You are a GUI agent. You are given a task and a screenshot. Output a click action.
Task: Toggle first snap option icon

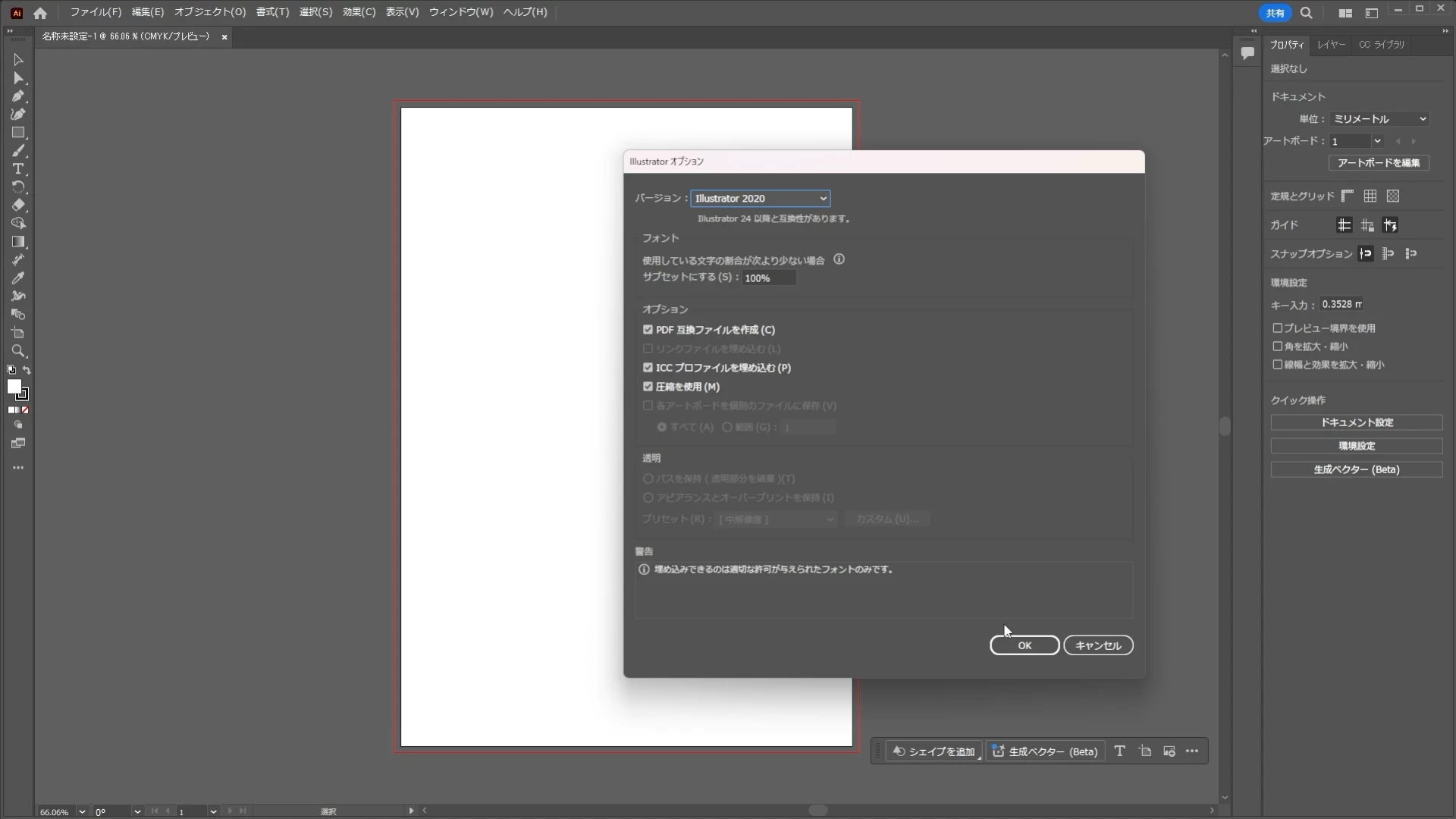click(1366, 254)
